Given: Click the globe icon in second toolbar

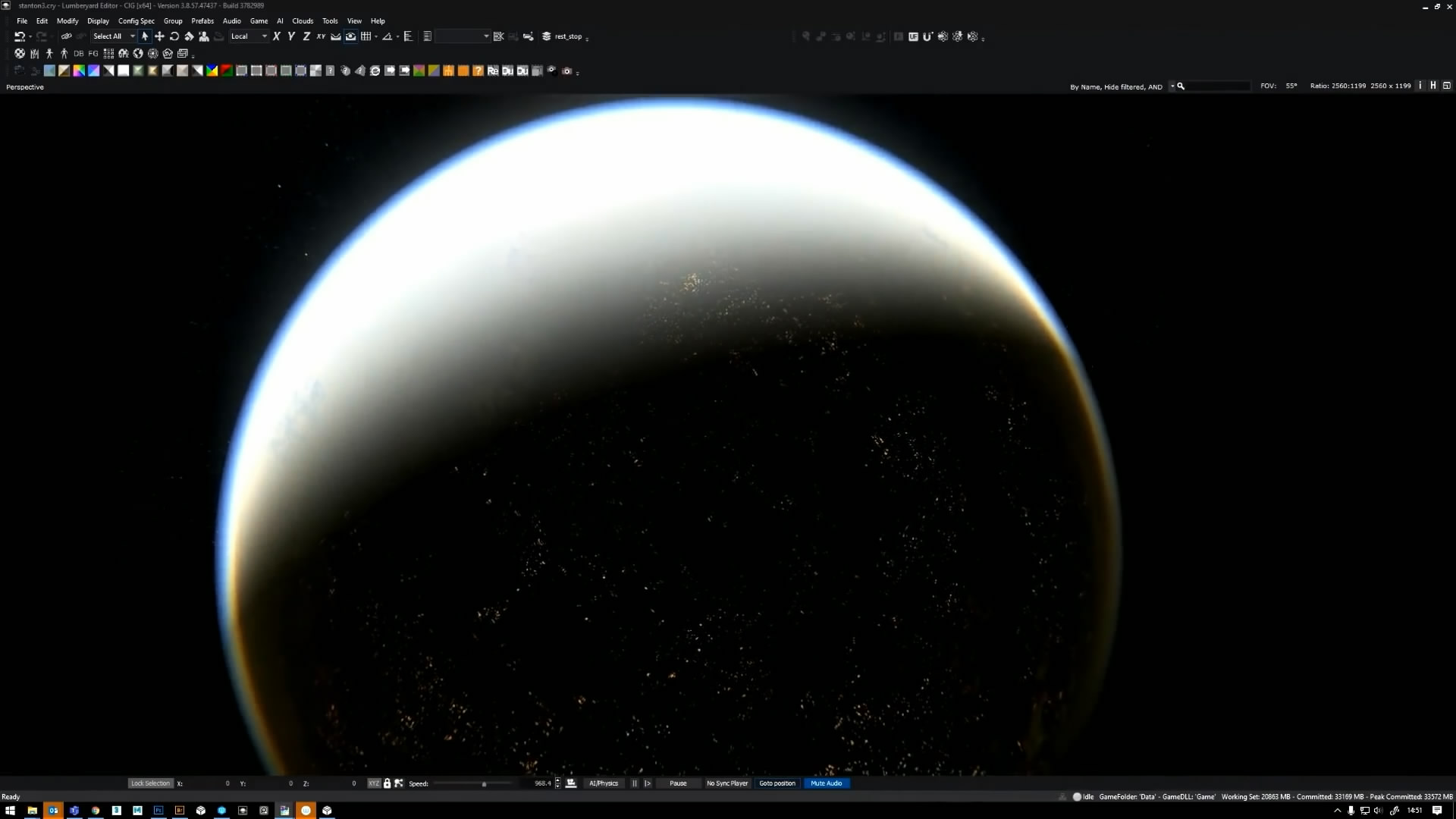Looking at the screenshot, I should (x=138, y=54).
